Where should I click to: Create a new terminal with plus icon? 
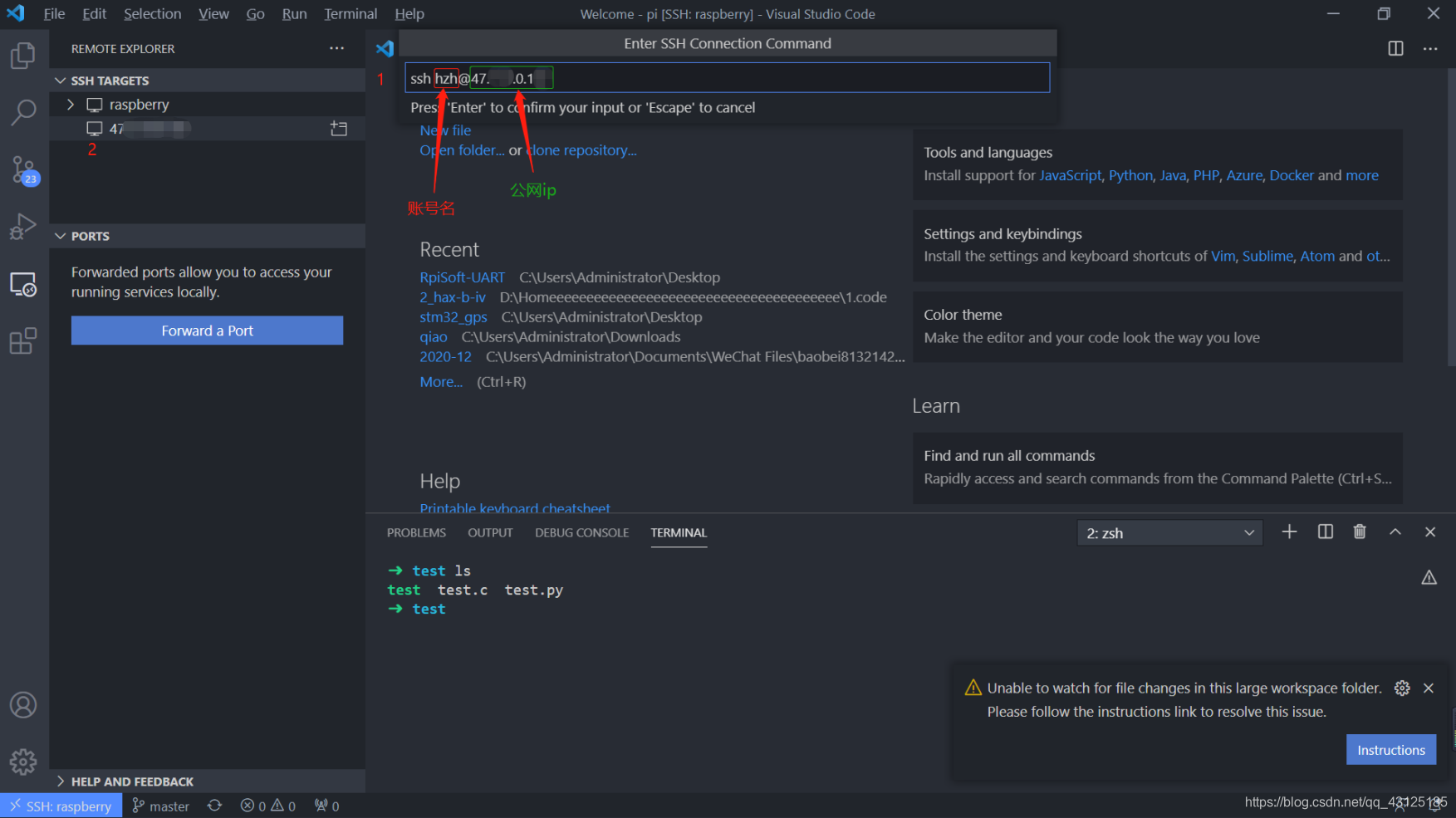pos(1289,531)
